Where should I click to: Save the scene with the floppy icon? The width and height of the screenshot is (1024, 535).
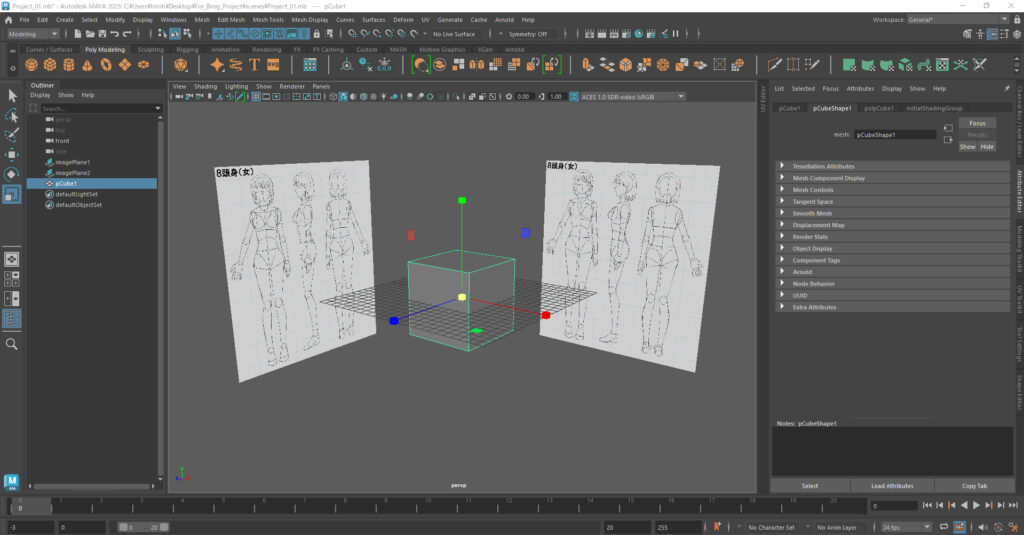click(x=103, y=34)
